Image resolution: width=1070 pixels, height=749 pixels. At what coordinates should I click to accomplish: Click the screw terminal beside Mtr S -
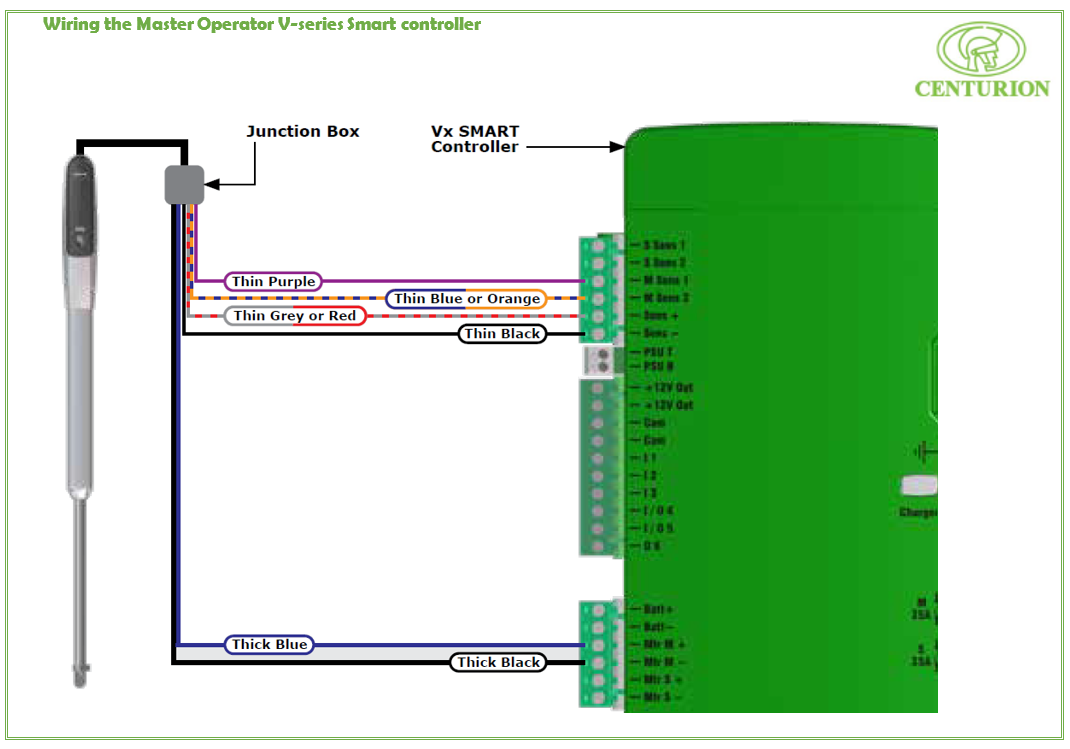click(x=598, y=698)
